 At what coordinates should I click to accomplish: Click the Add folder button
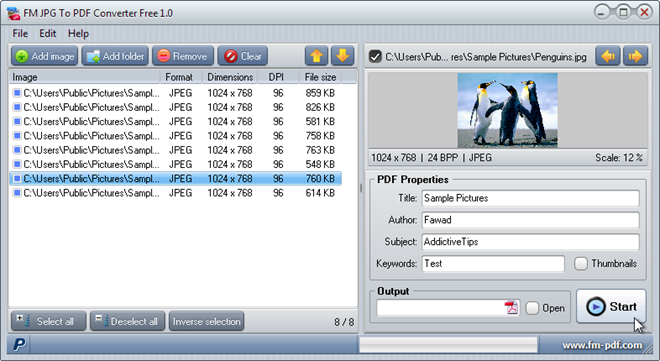click(x=115, y=56)
